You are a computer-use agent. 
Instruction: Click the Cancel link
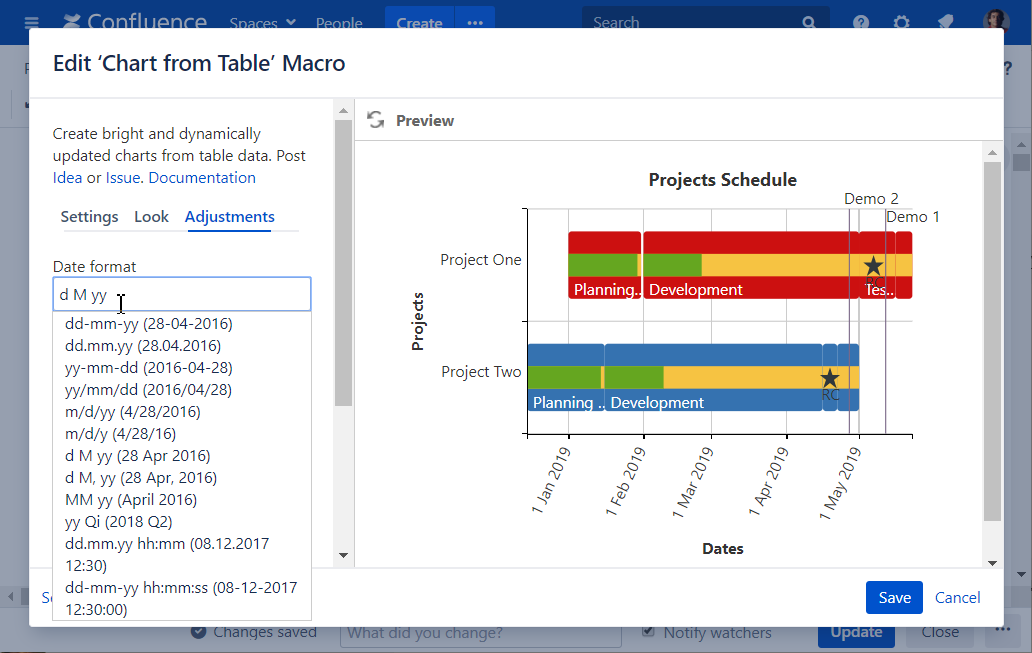coord(957,597)
